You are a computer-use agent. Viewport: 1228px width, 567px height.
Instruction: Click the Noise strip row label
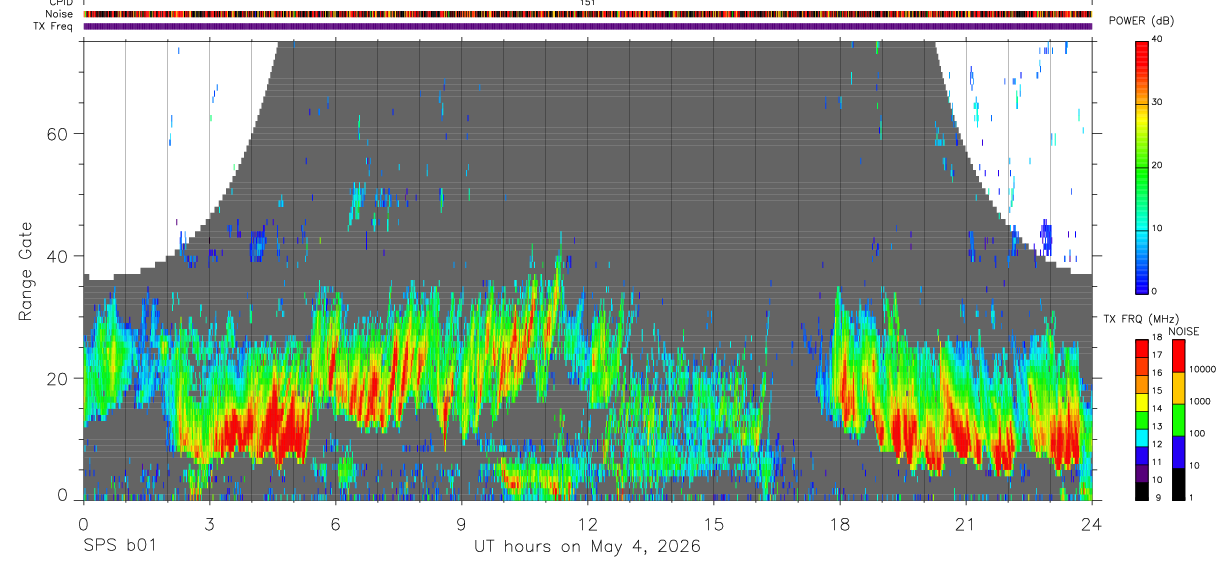pyautogui.click(x=59, y=14)
